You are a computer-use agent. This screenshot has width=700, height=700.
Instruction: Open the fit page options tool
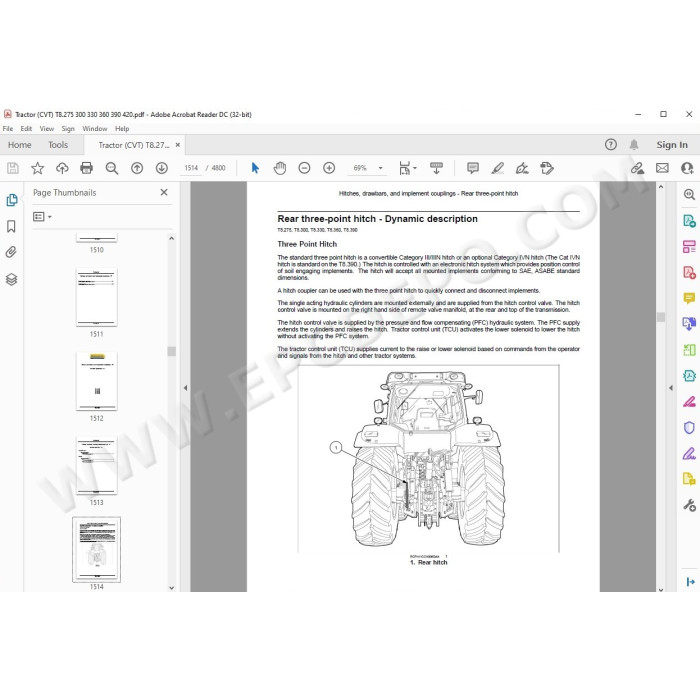(x=404, y=168)
